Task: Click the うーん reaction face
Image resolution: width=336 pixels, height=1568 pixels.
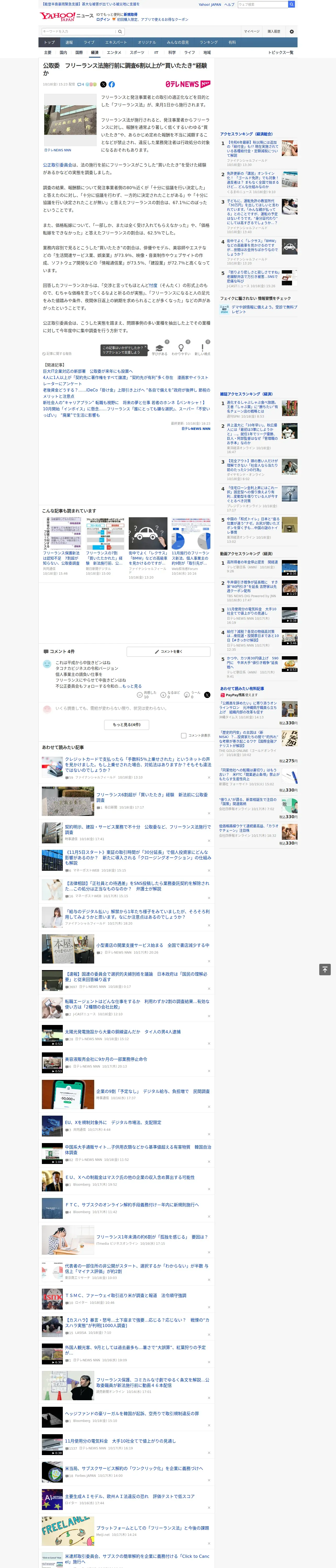Action: (x=187, y=695)
